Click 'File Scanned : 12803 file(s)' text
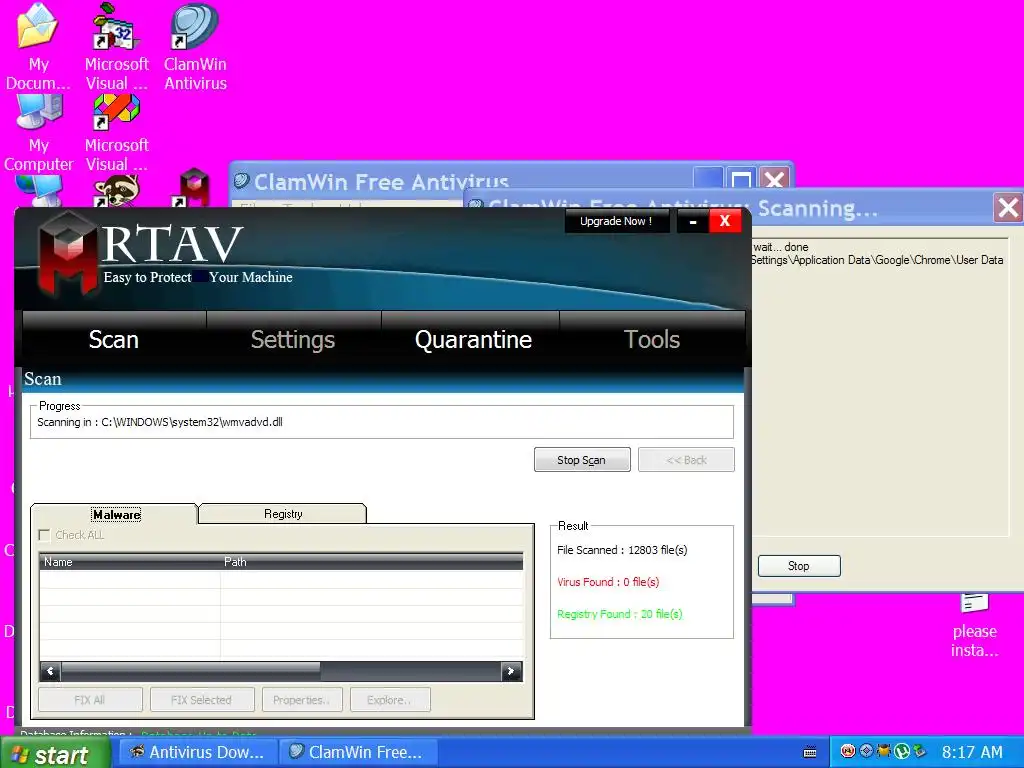Screen dimensions: 1024x768 pos(622,550)
